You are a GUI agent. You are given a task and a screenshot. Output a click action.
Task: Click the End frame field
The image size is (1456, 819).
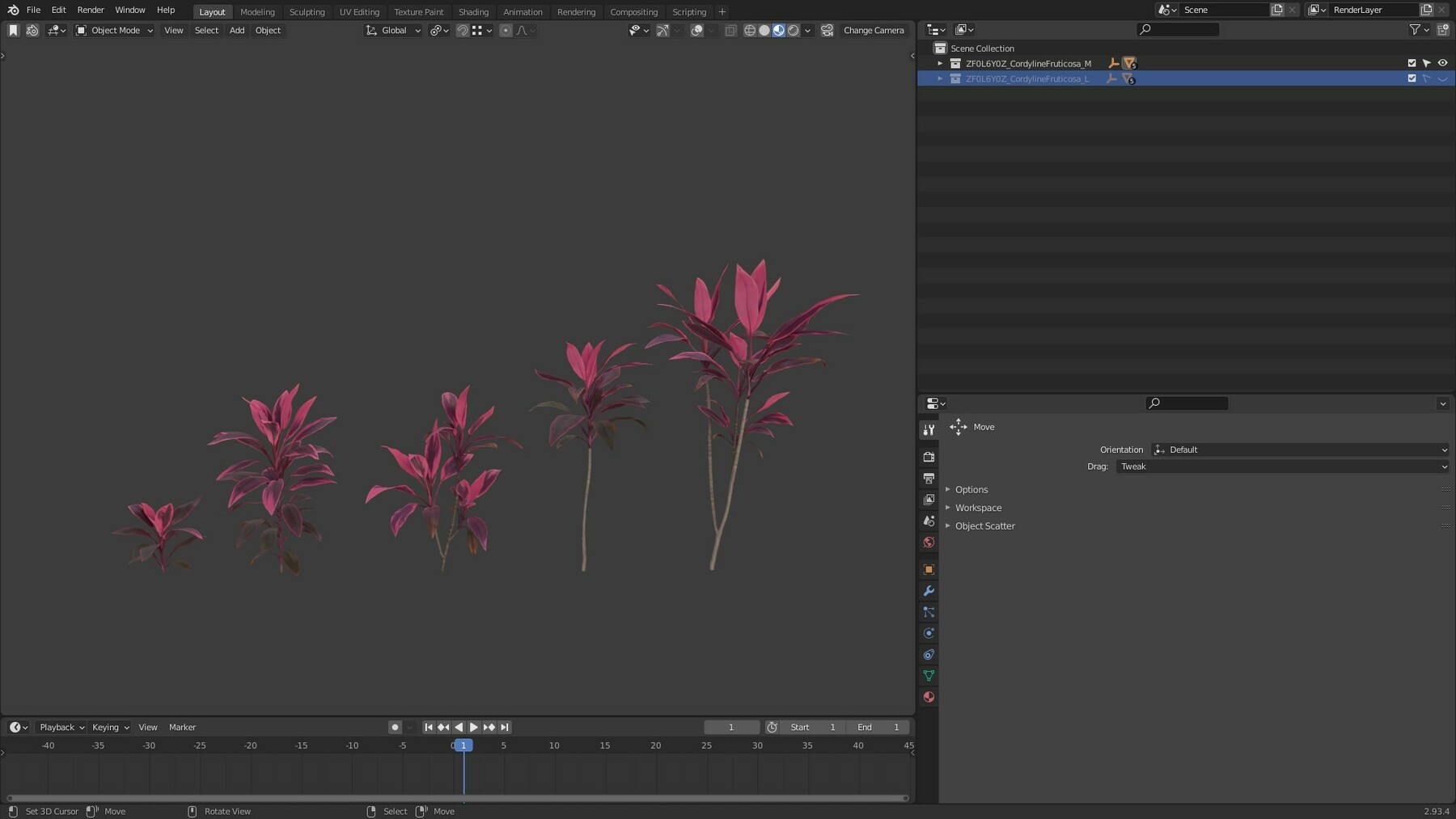878,727
